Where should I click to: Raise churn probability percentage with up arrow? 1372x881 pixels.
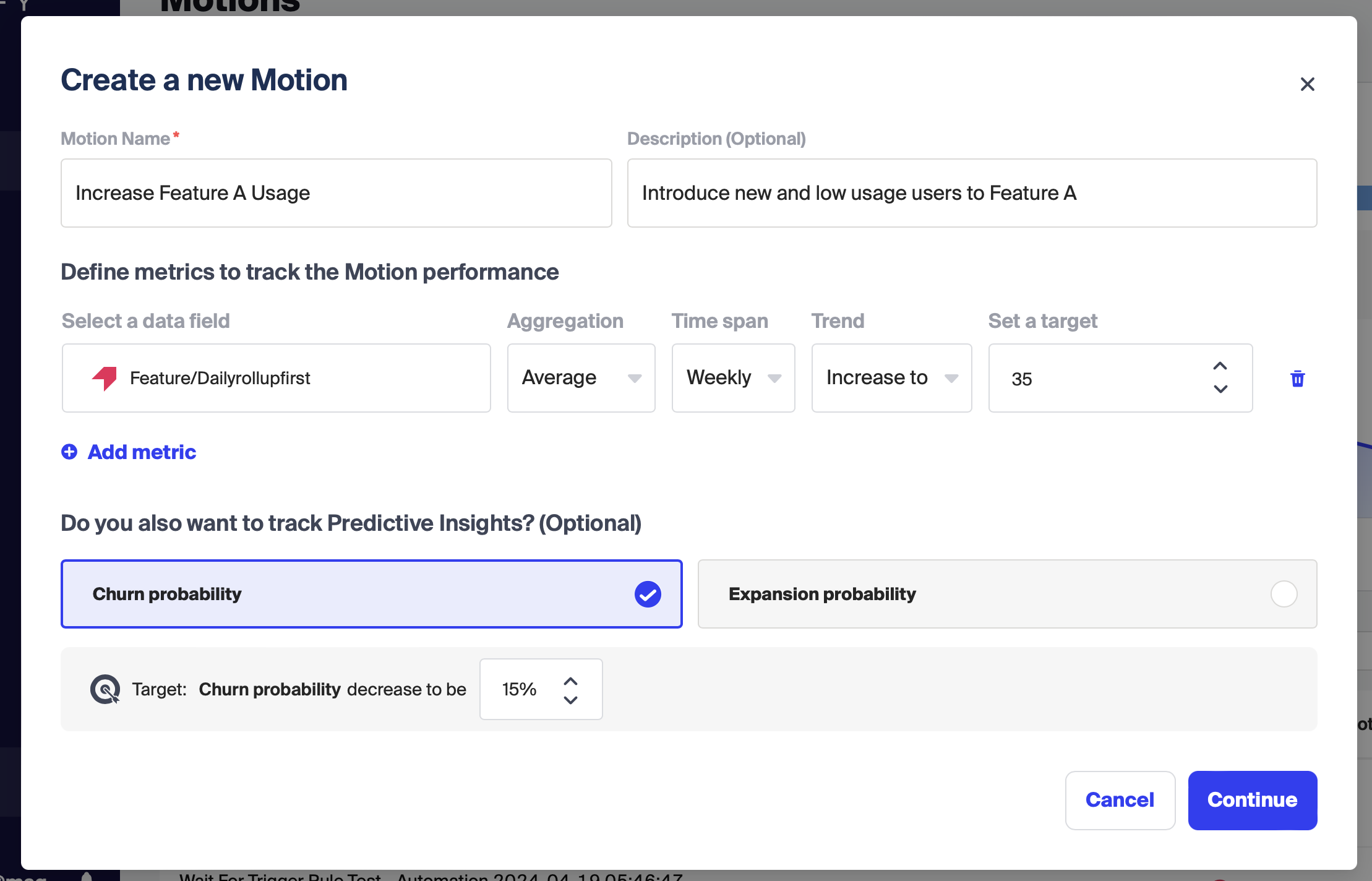coord(570,681)
